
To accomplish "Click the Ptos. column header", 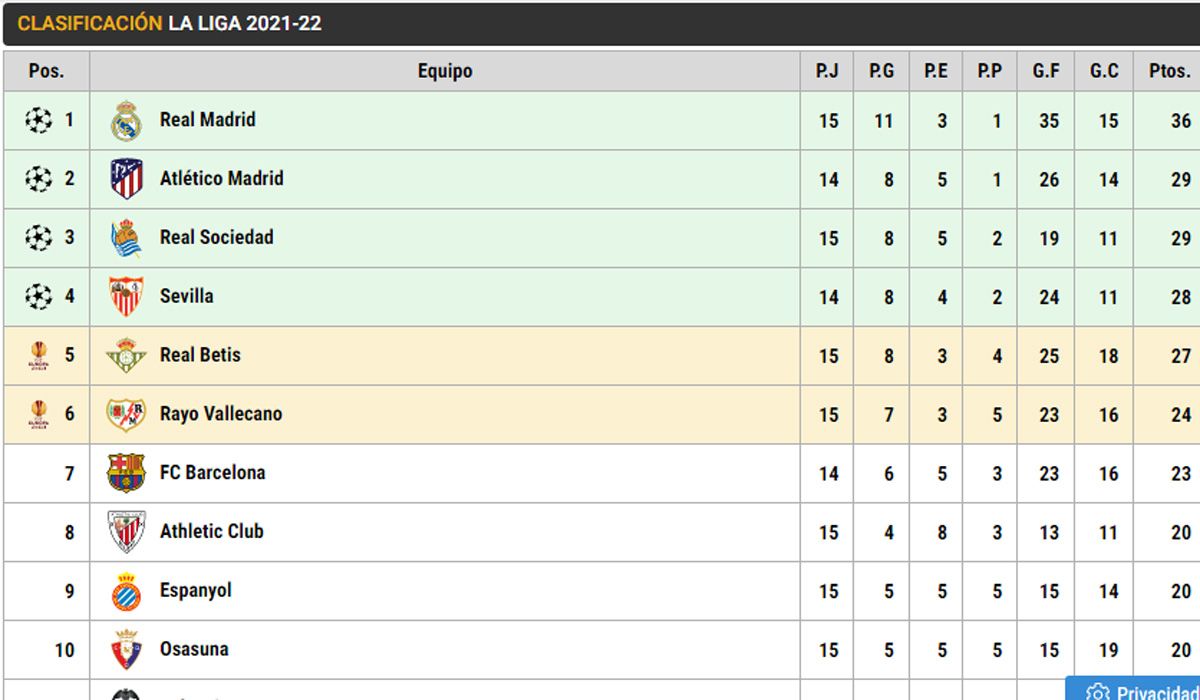I will pyautogui.click(x=1169, y=71).
